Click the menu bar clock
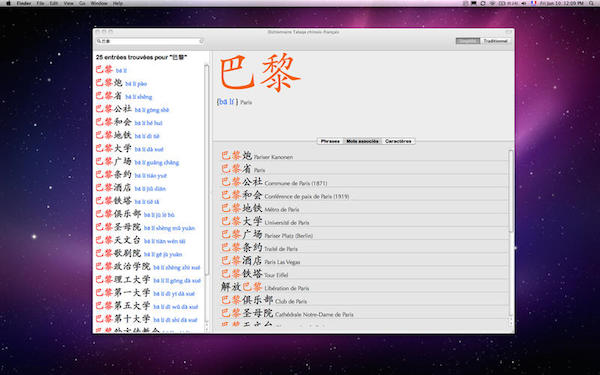Screen dimensions: 600x375 [562, 3]
